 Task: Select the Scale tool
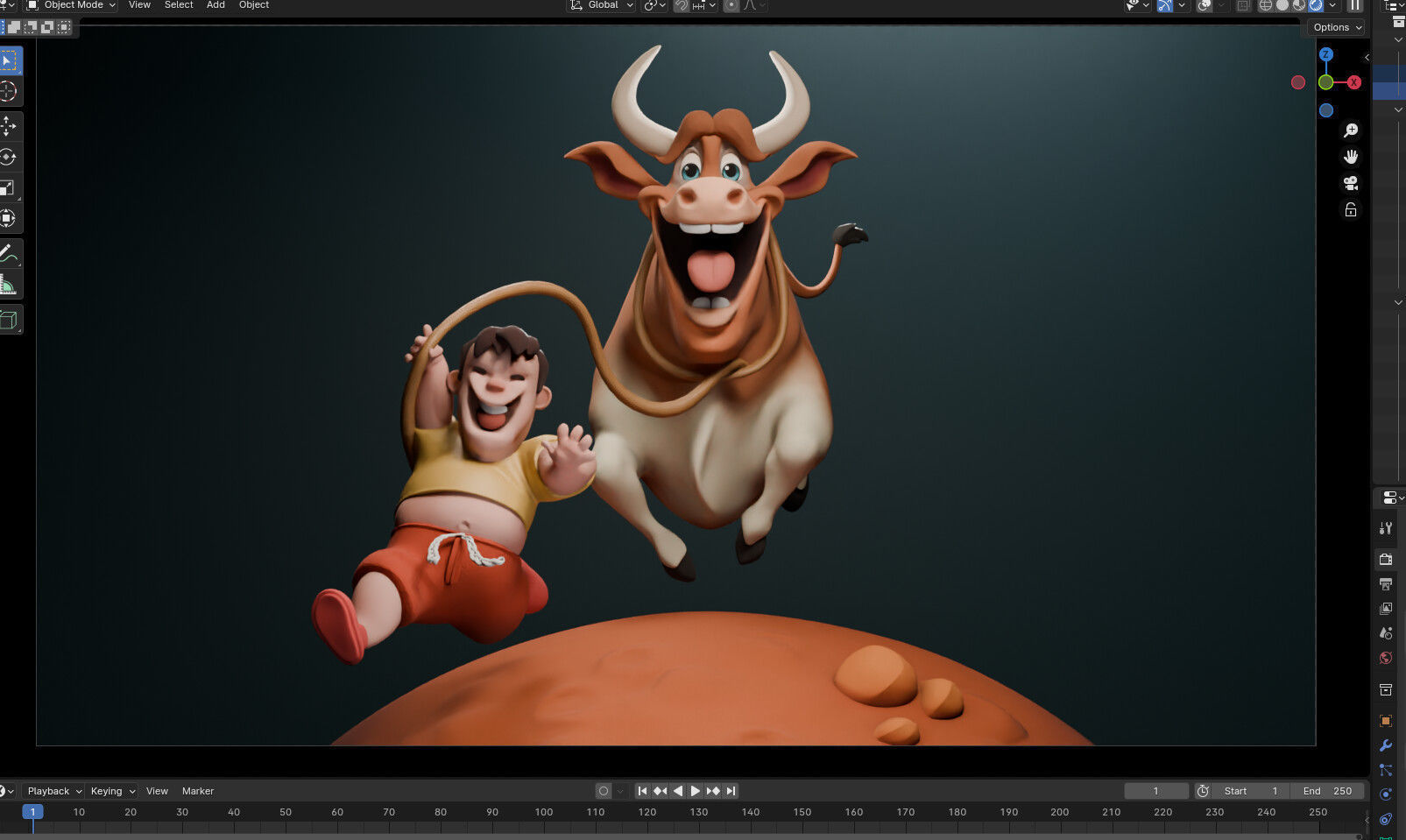[9, 187]
